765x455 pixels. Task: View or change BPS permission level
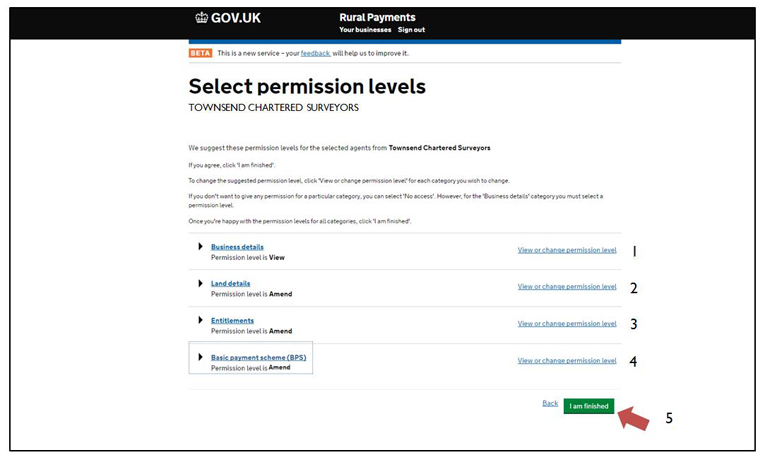point(567,360)
